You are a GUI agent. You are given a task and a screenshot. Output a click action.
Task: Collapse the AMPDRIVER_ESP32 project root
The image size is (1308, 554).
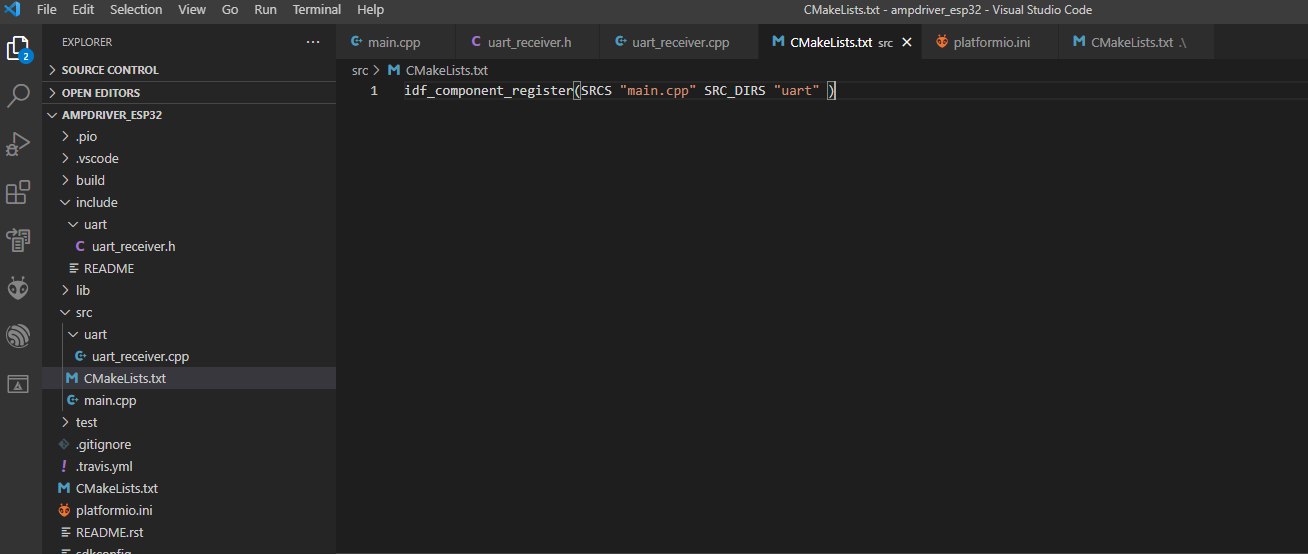(x=111, y=115)
